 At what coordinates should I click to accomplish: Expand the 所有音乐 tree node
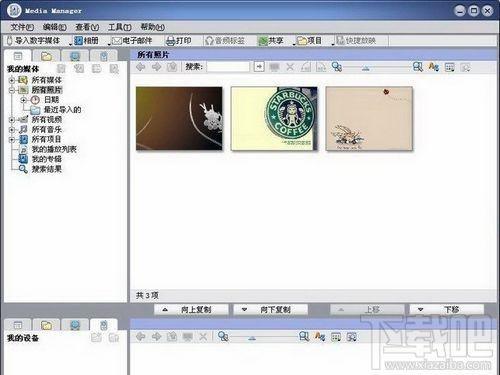(x=12, y=129)
